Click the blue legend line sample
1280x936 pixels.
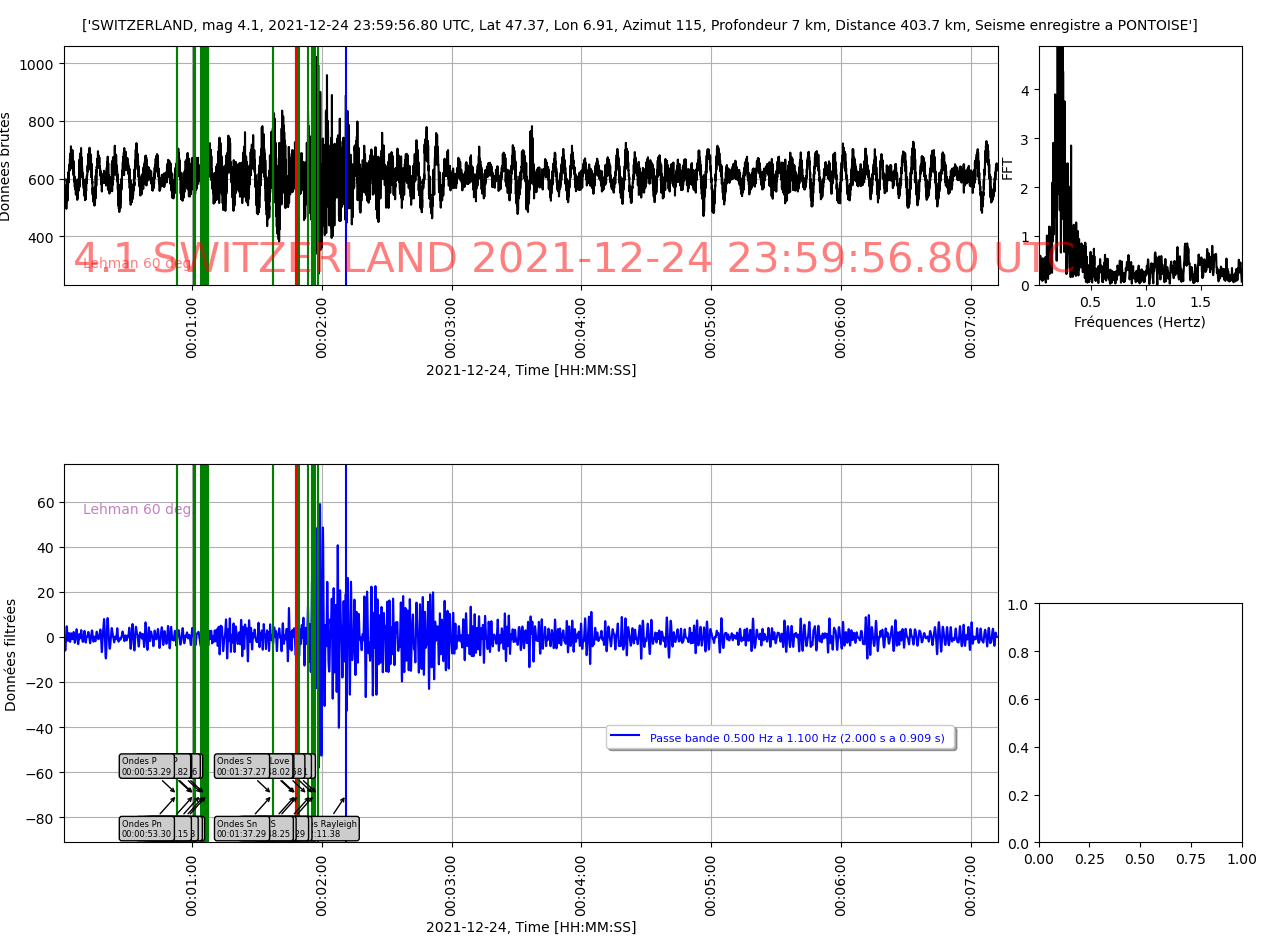pyautogui.click(x=625, y=737)
